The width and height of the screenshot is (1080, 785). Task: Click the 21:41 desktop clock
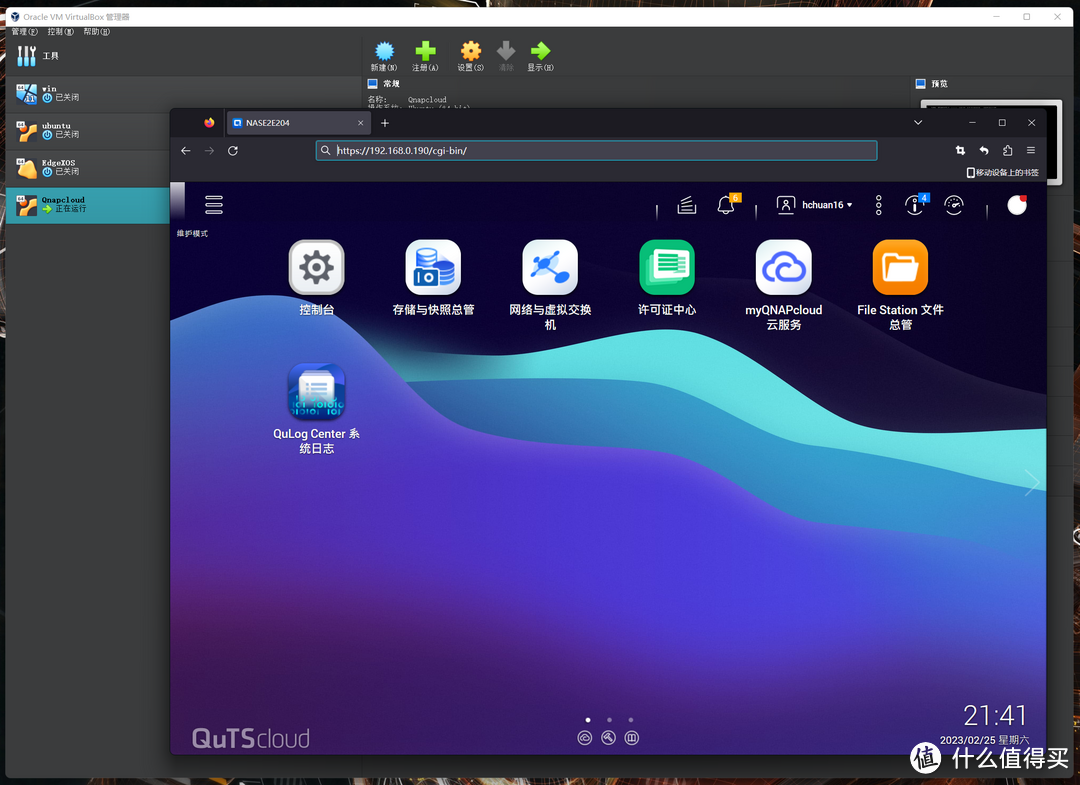[995, 715]
